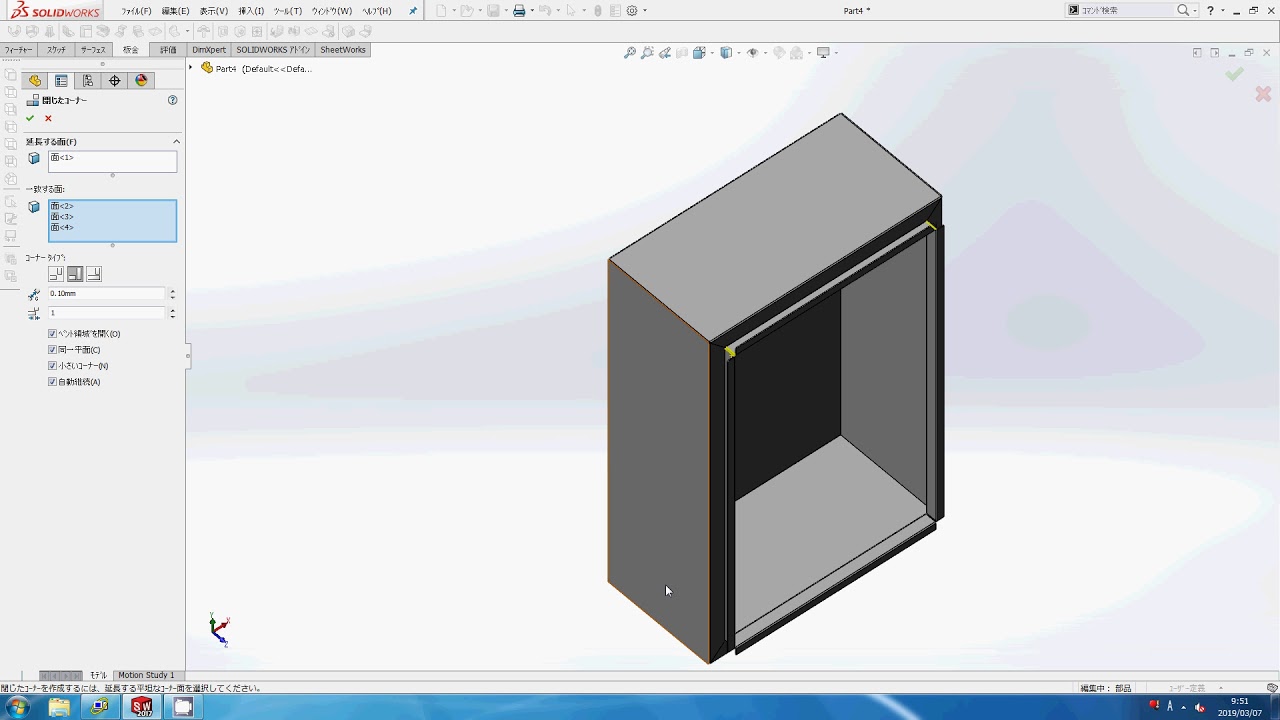This screenshot has height=720, width=1280.
Task: Click Previous View icon in view toolbar
Action: click(666, 53)
